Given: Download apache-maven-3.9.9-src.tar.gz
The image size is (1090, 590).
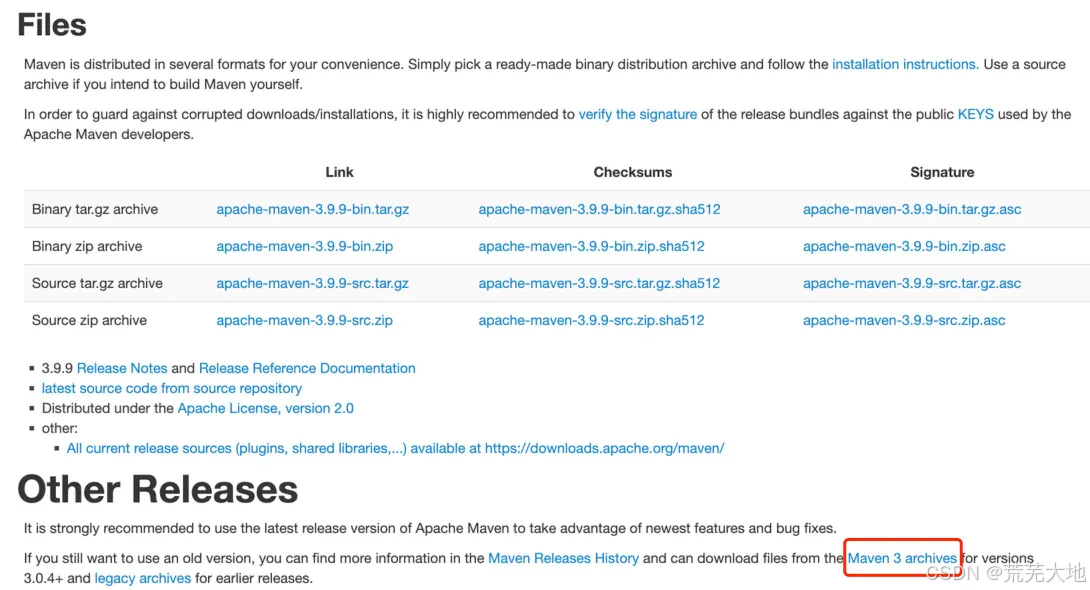Looking at the screenshot, I should tap(312, 283).
